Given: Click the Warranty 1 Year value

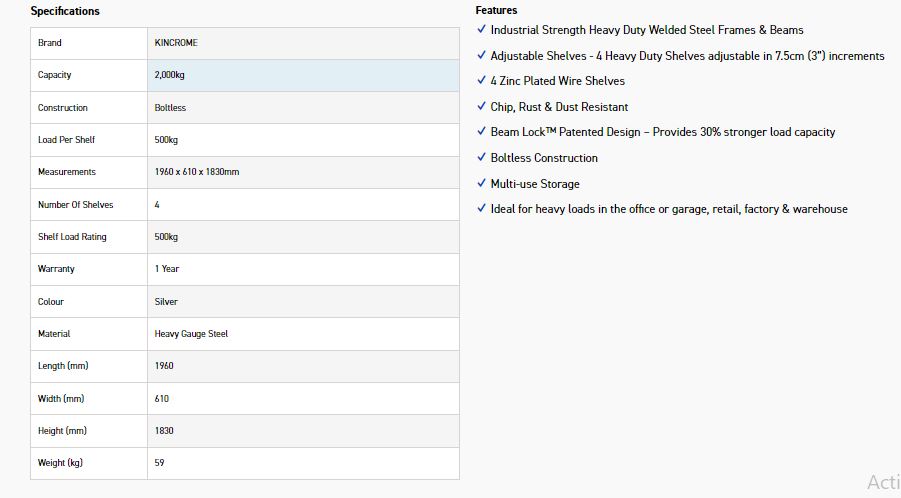Looking at the screenshot, I should (x=167, y=269).
